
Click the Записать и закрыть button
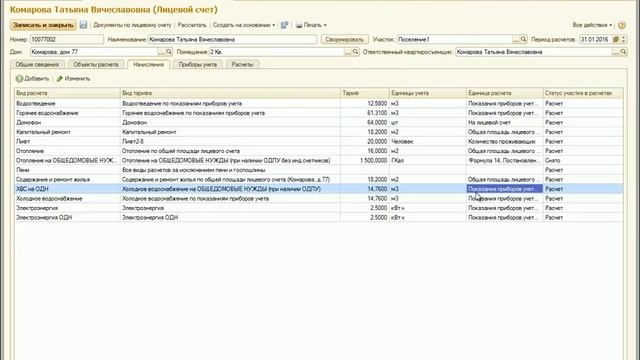(43, 25)
